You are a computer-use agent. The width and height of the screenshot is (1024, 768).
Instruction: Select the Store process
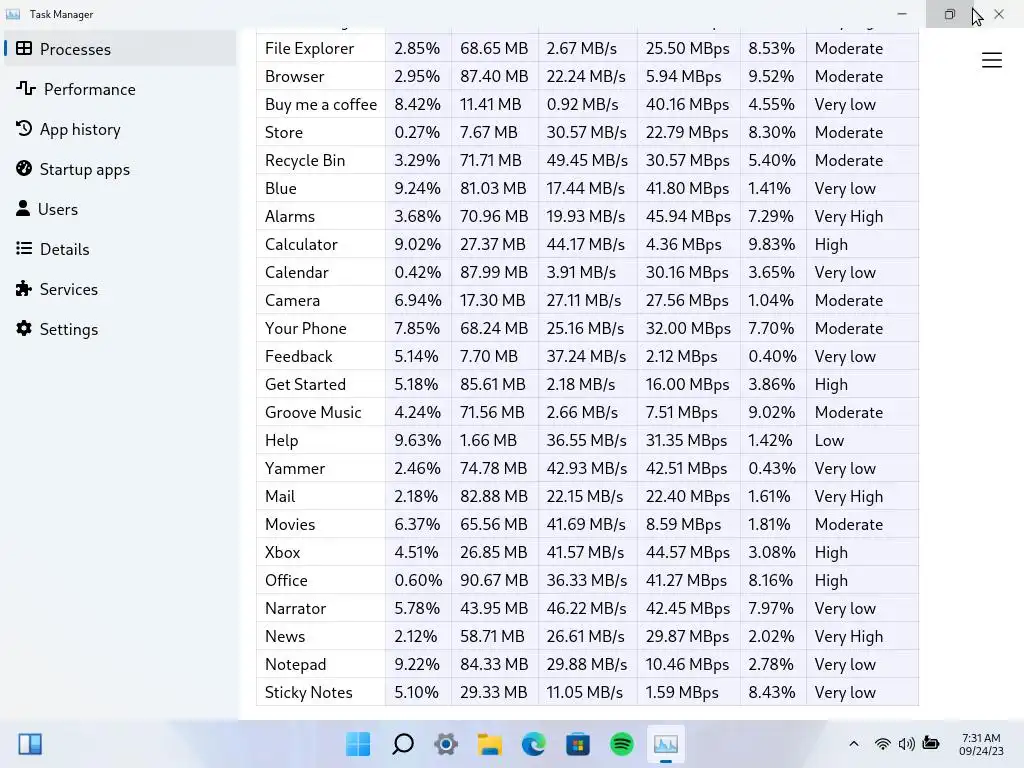[587, 133]
